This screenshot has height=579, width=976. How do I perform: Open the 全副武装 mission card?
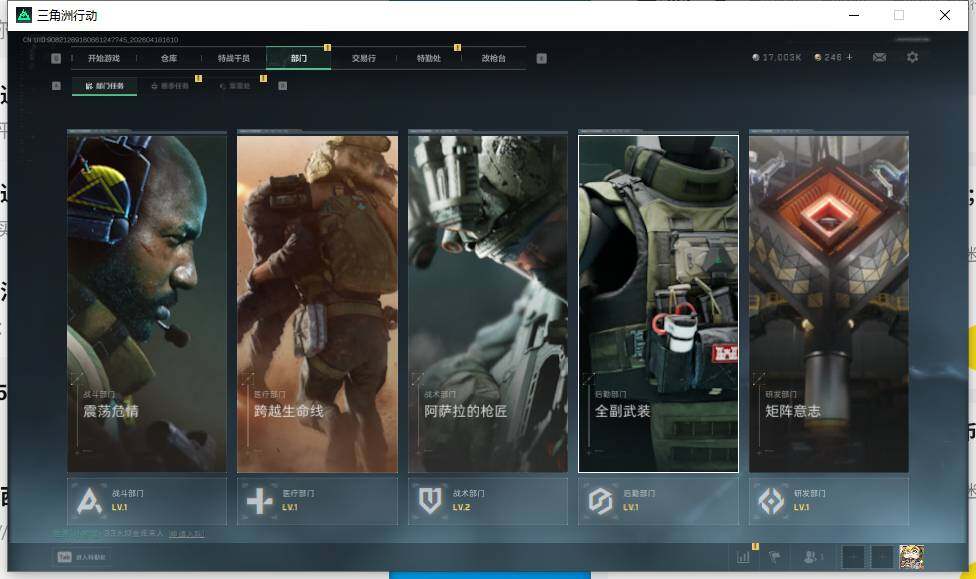coord(659,303)
